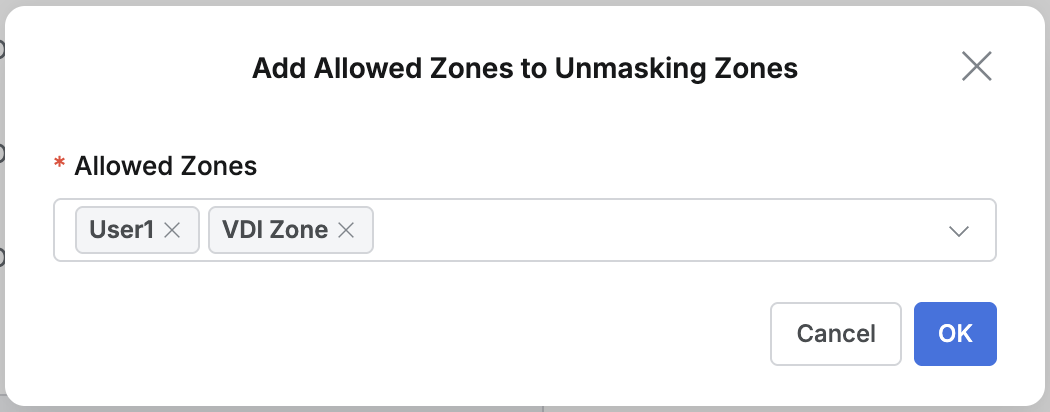The height and width of the screenshot is (412, 1050).
Task: Select the User1 tag label
Action: click(x=122, y=230)
